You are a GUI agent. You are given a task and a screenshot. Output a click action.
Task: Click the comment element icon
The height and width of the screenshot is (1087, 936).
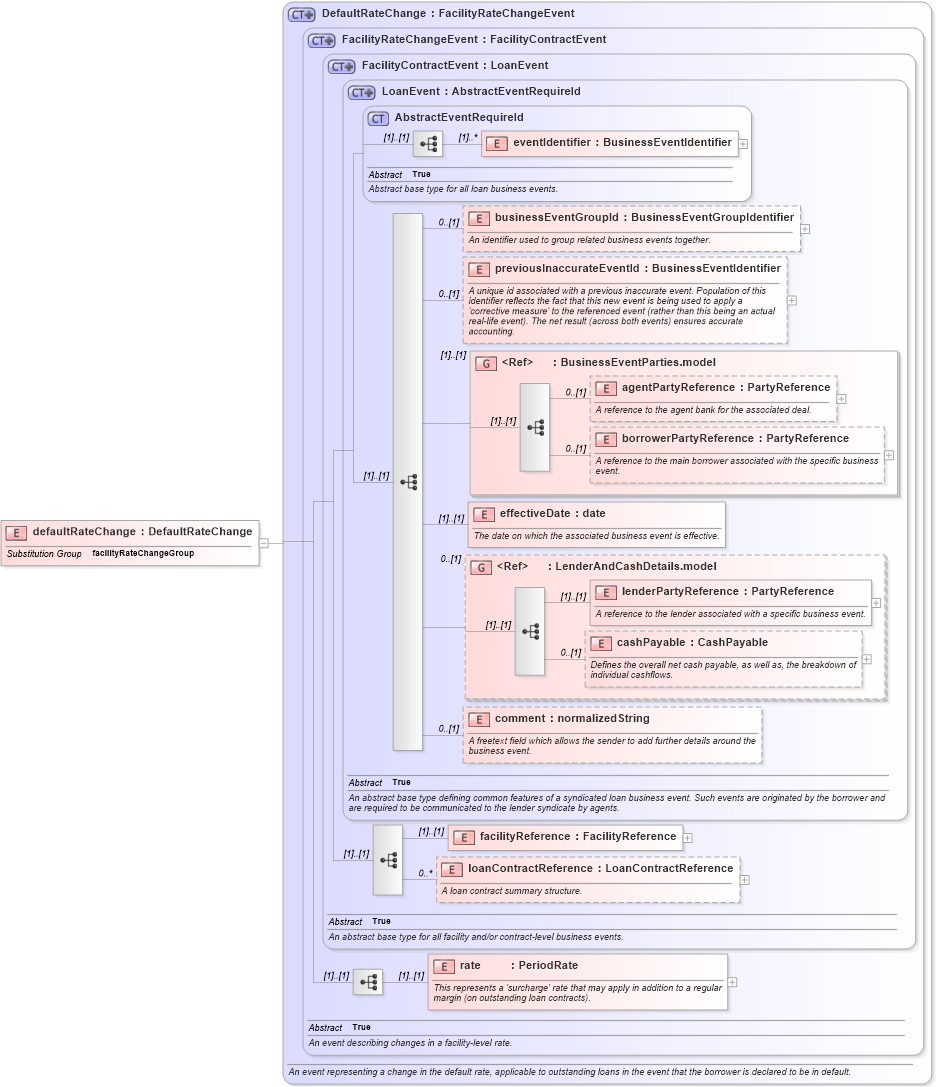(x=479, y=718)
